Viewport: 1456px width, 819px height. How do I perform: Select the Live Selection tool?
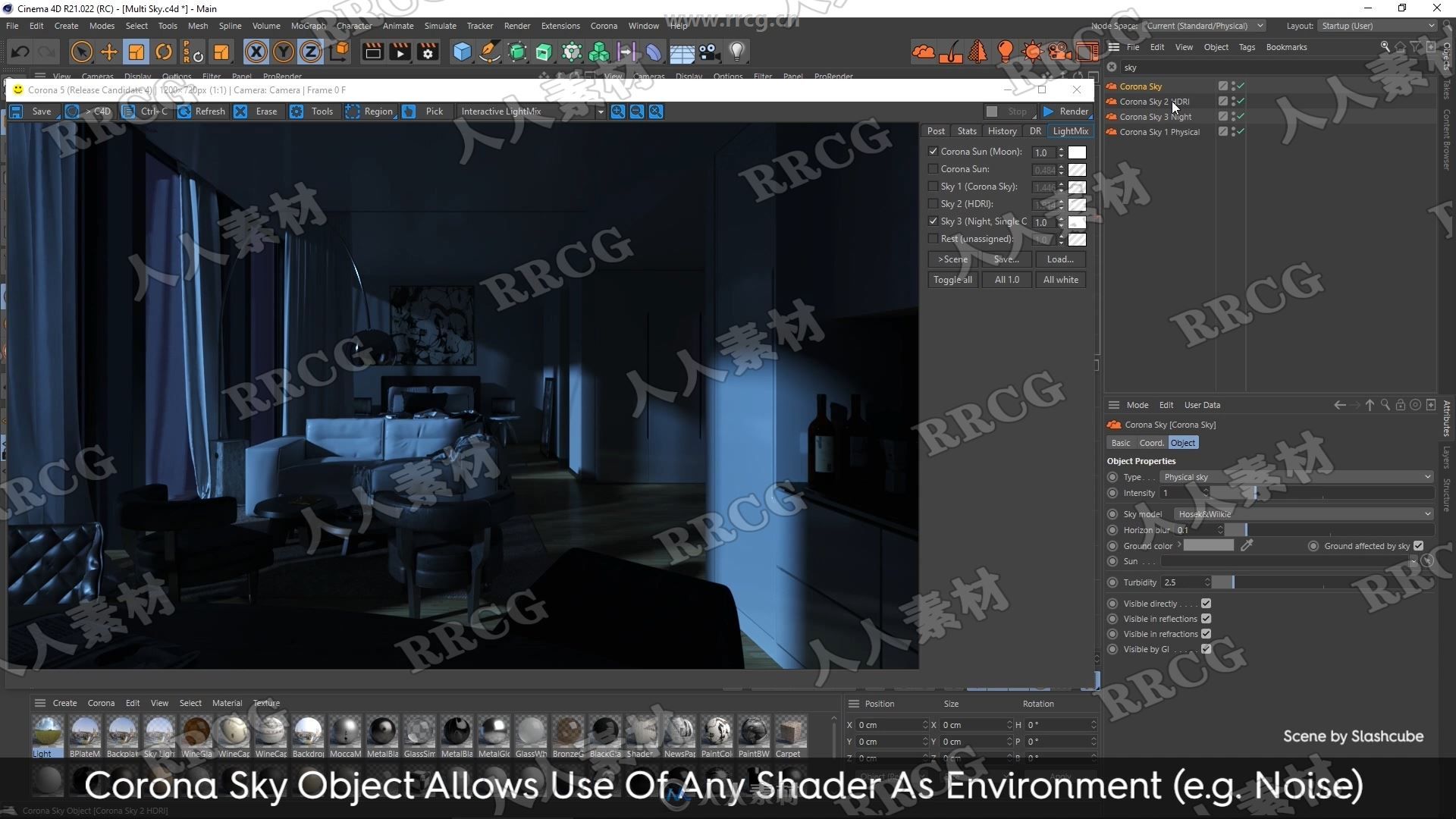[81, 52]
